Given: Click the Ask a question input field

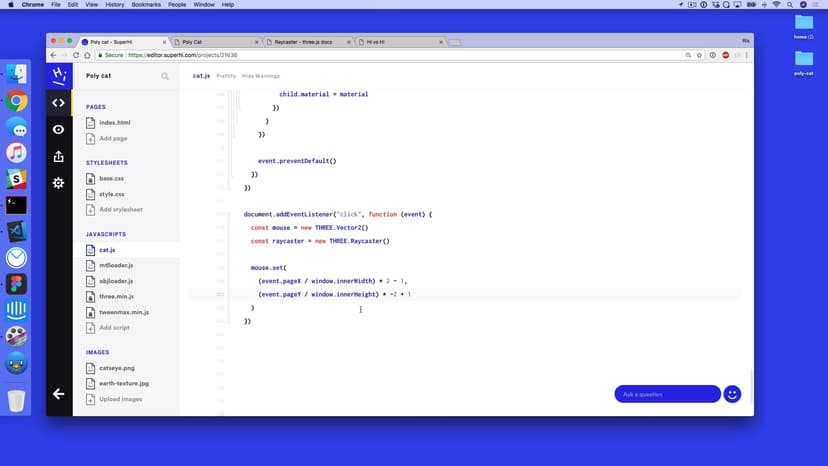Looking at the screenshot, I should click(667, 394).
